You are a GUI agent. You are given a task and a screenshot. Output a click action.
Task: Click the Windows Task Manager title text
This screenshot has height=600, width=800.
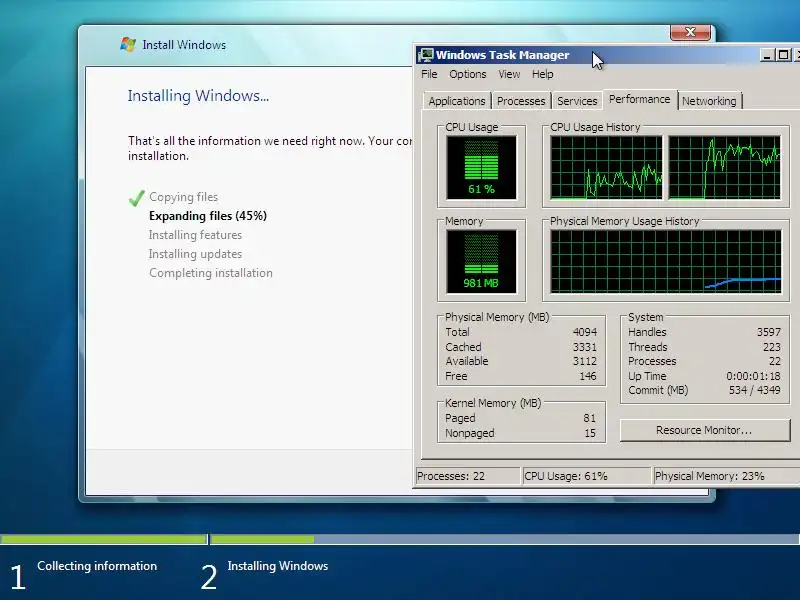503,55
